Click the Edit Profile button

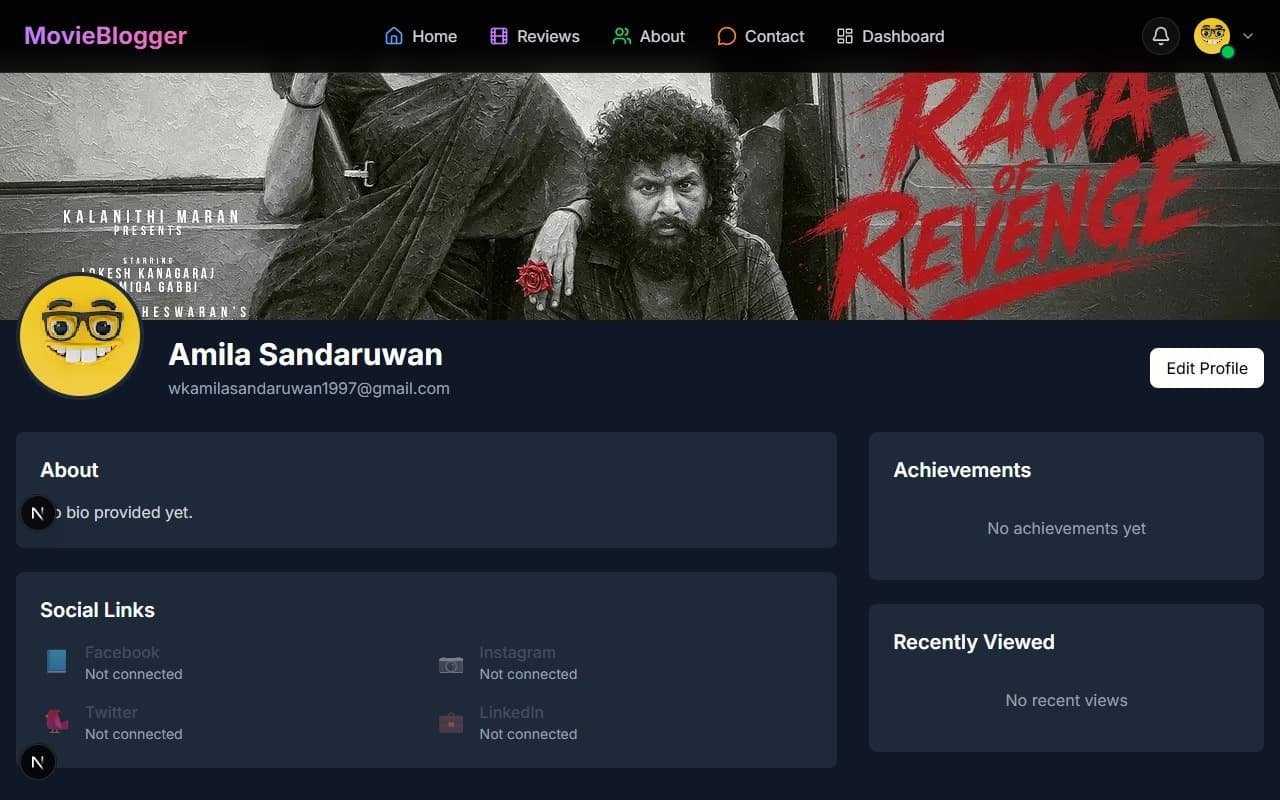point(1207,368)
